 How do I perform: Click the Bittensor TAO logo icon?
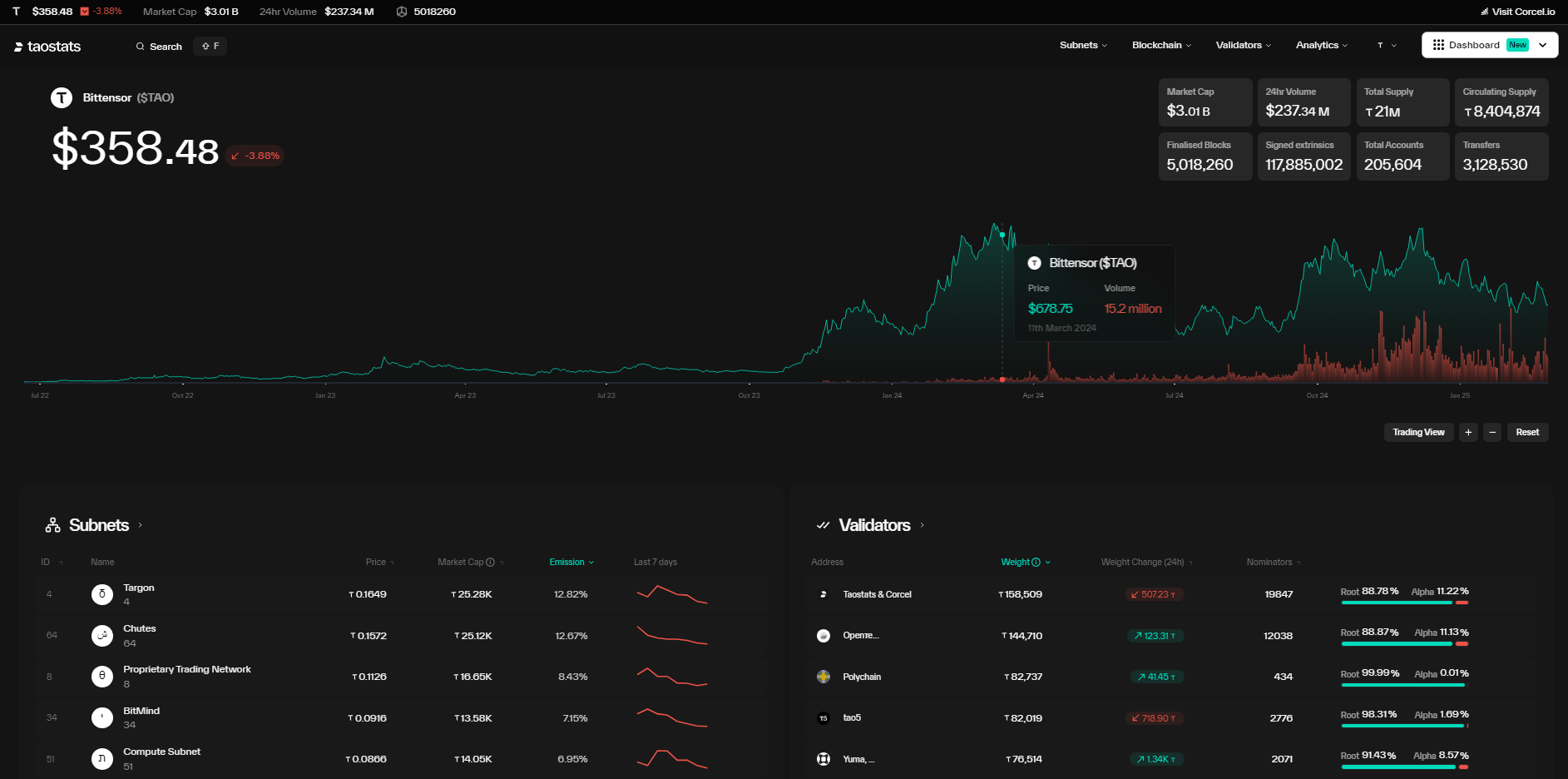(x=62, y=98)
